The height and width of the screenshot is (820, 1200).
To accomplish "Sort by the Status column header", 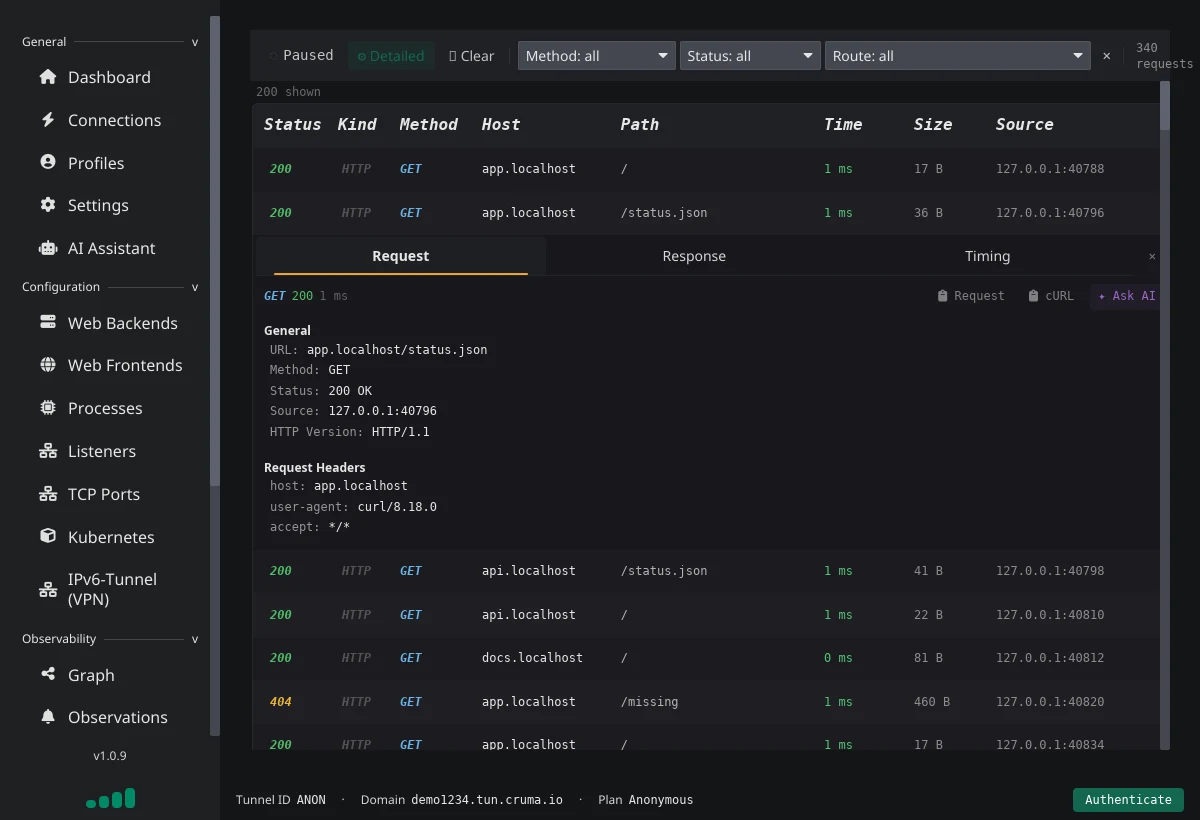I will point(292,124).
